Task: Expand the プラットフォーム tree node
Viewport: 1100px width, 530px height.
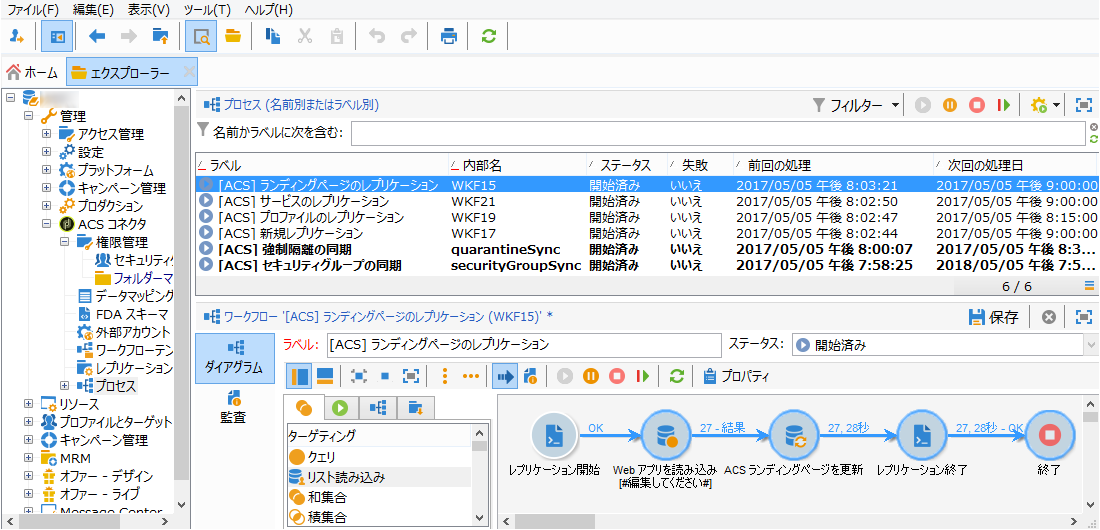Action: click(46, 170)
